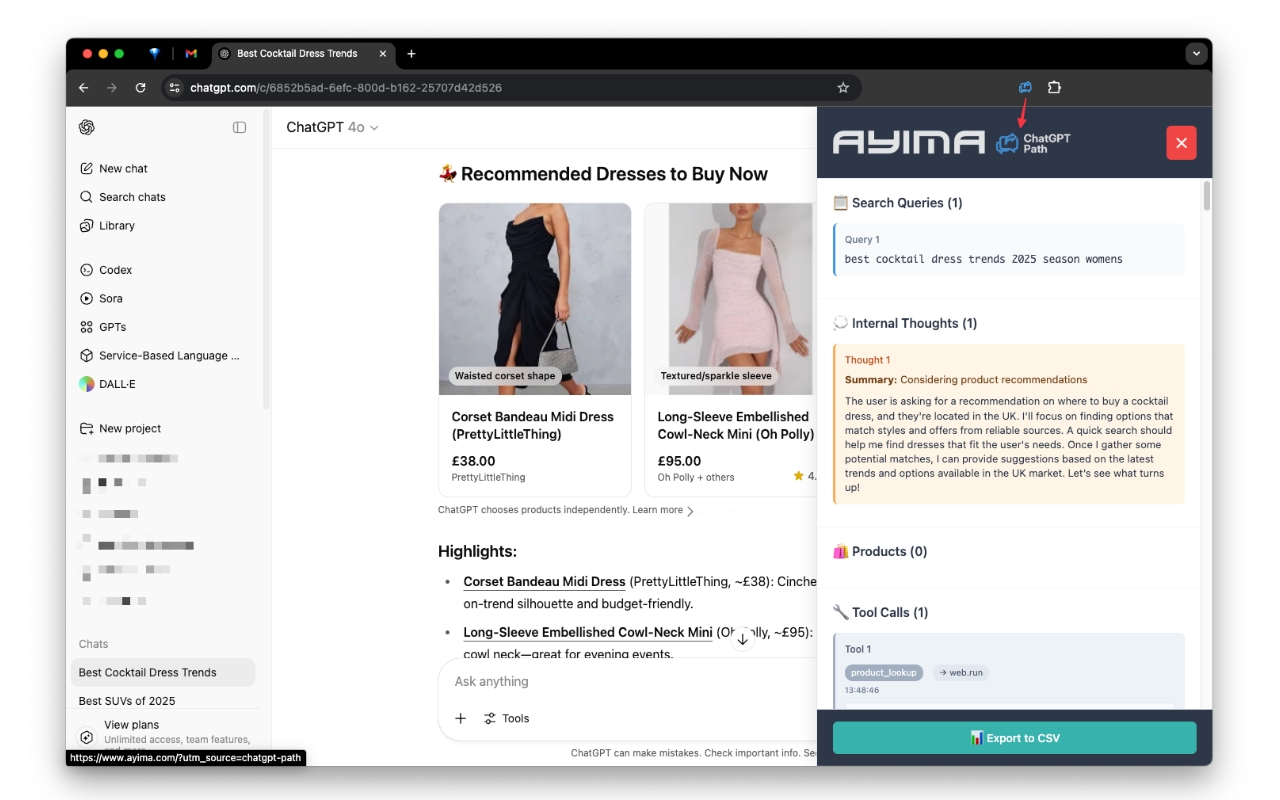This screenshot has width=1280, height=800.
Task: Open a new browser tab
Action: pos(411,54)
